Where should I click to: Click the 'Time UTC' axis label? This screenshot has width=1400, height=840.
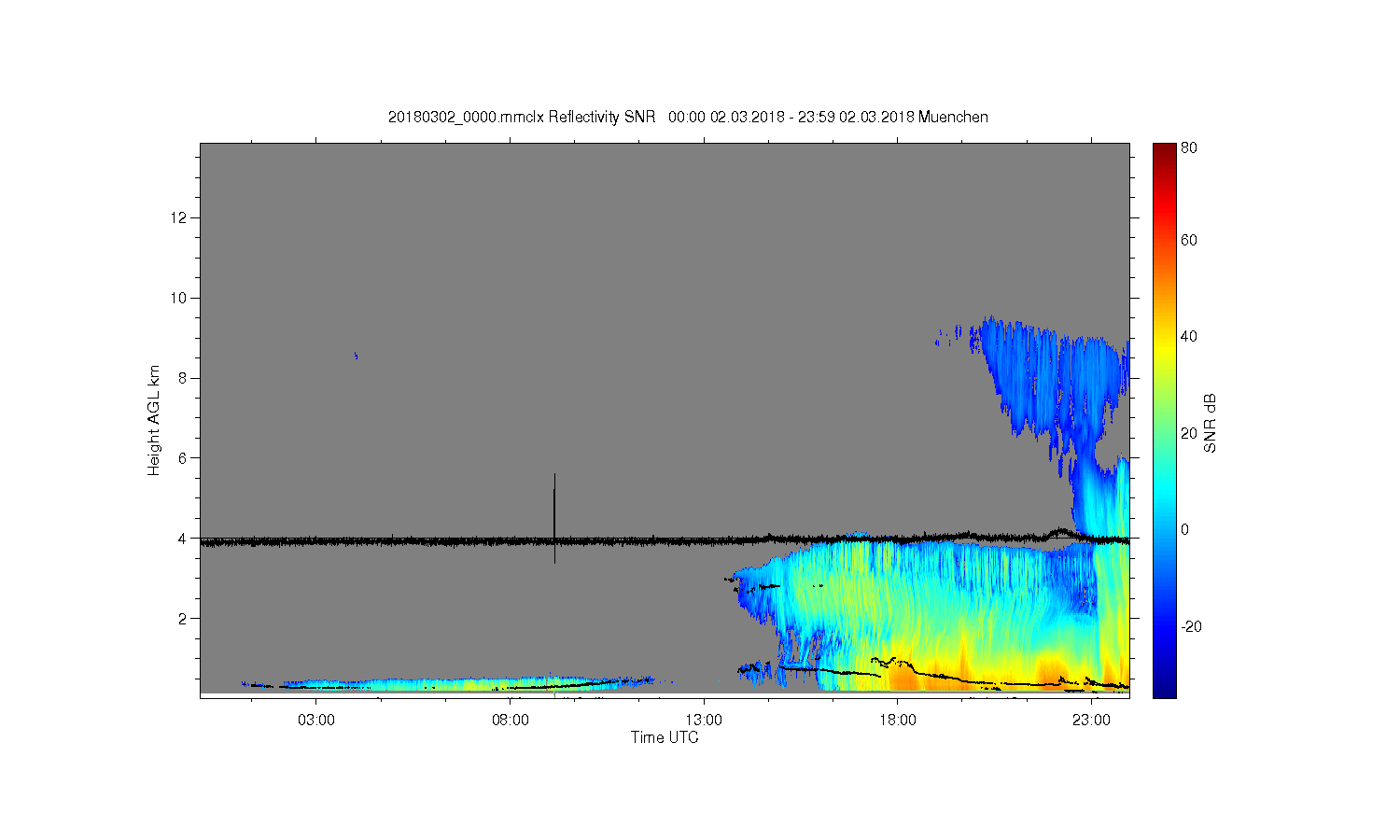point(665,737)
